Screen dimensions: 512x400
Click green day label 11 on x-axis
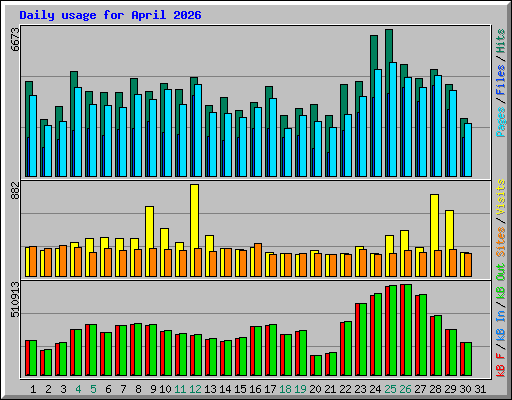(x=180, y=389)
